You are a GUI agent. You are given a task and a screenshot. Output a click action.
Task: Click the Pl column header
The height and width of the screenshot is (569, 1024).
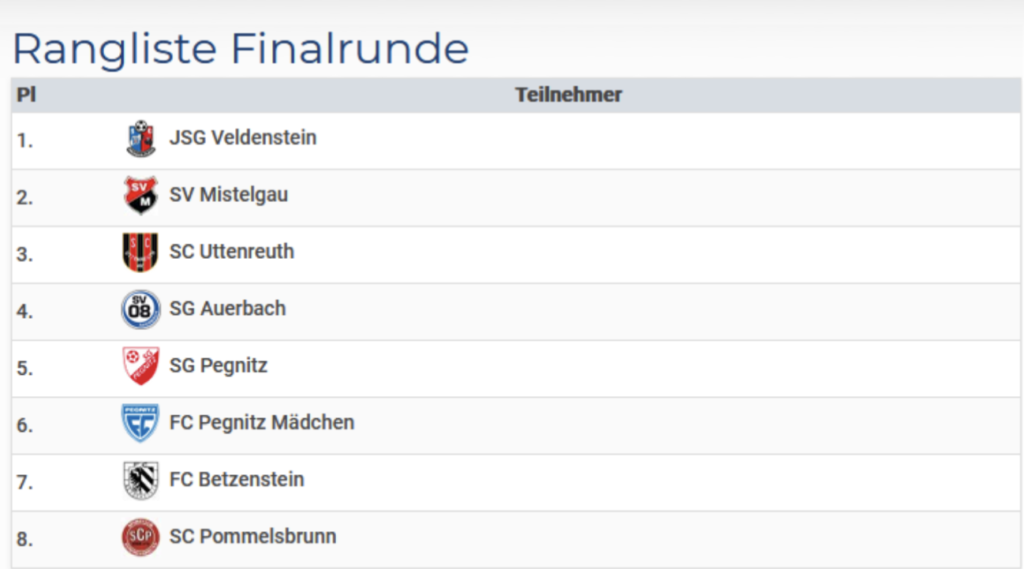(26, 95)
